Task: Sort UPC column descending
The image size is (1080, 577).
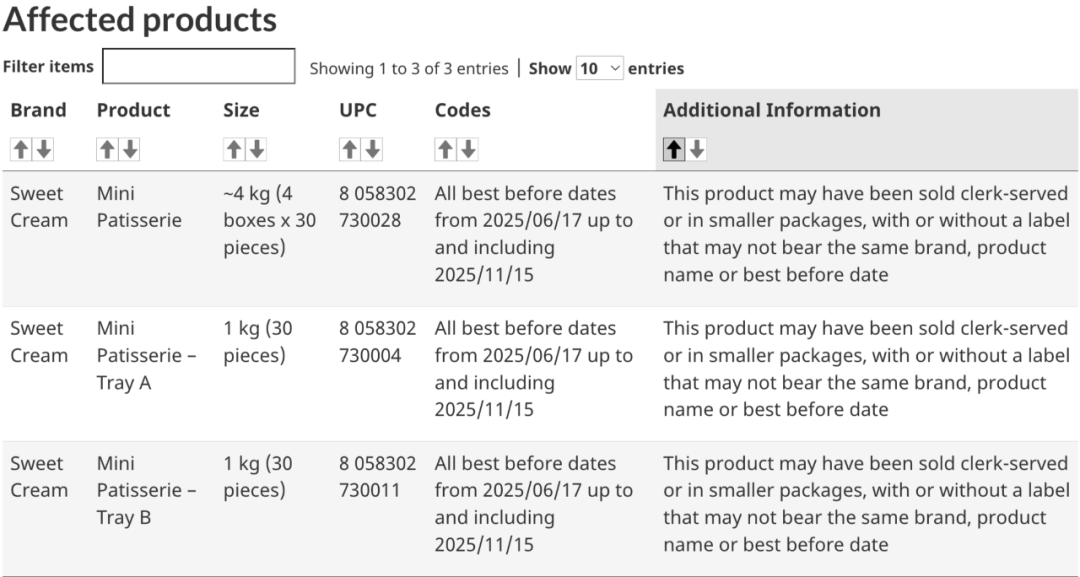Action: pyautogui.click(x=372, y=149)
